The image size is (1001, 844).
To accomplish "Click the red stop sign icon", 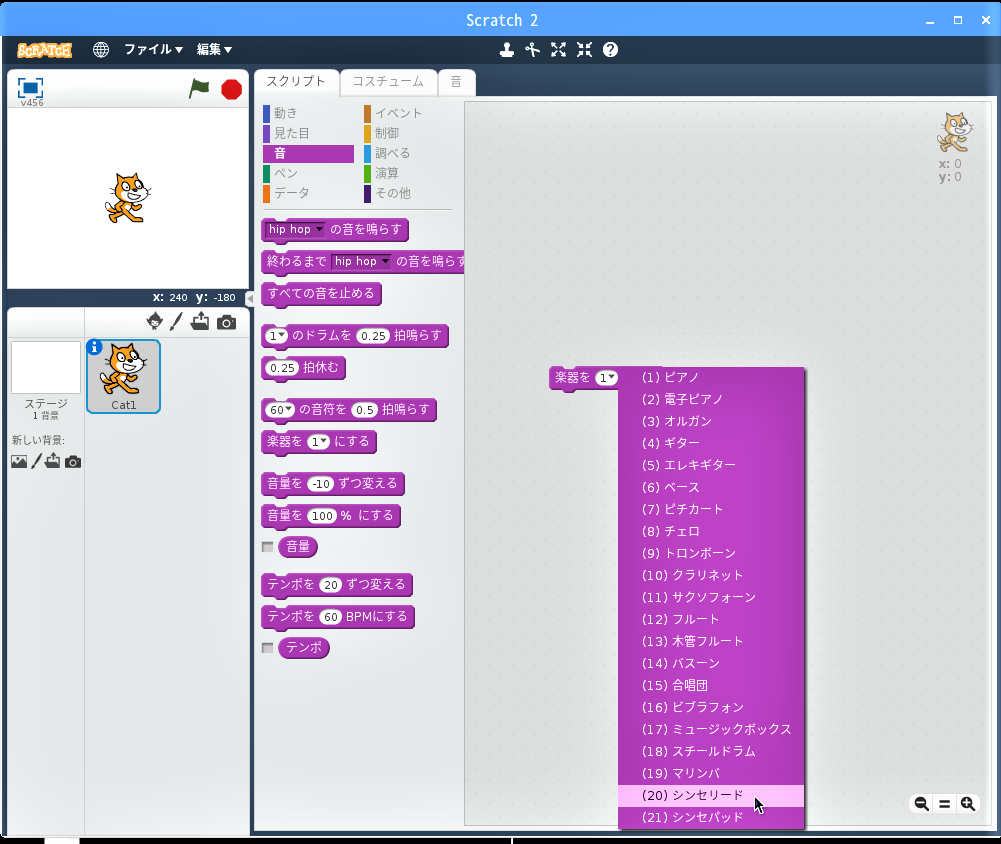I will click(232, 89).
